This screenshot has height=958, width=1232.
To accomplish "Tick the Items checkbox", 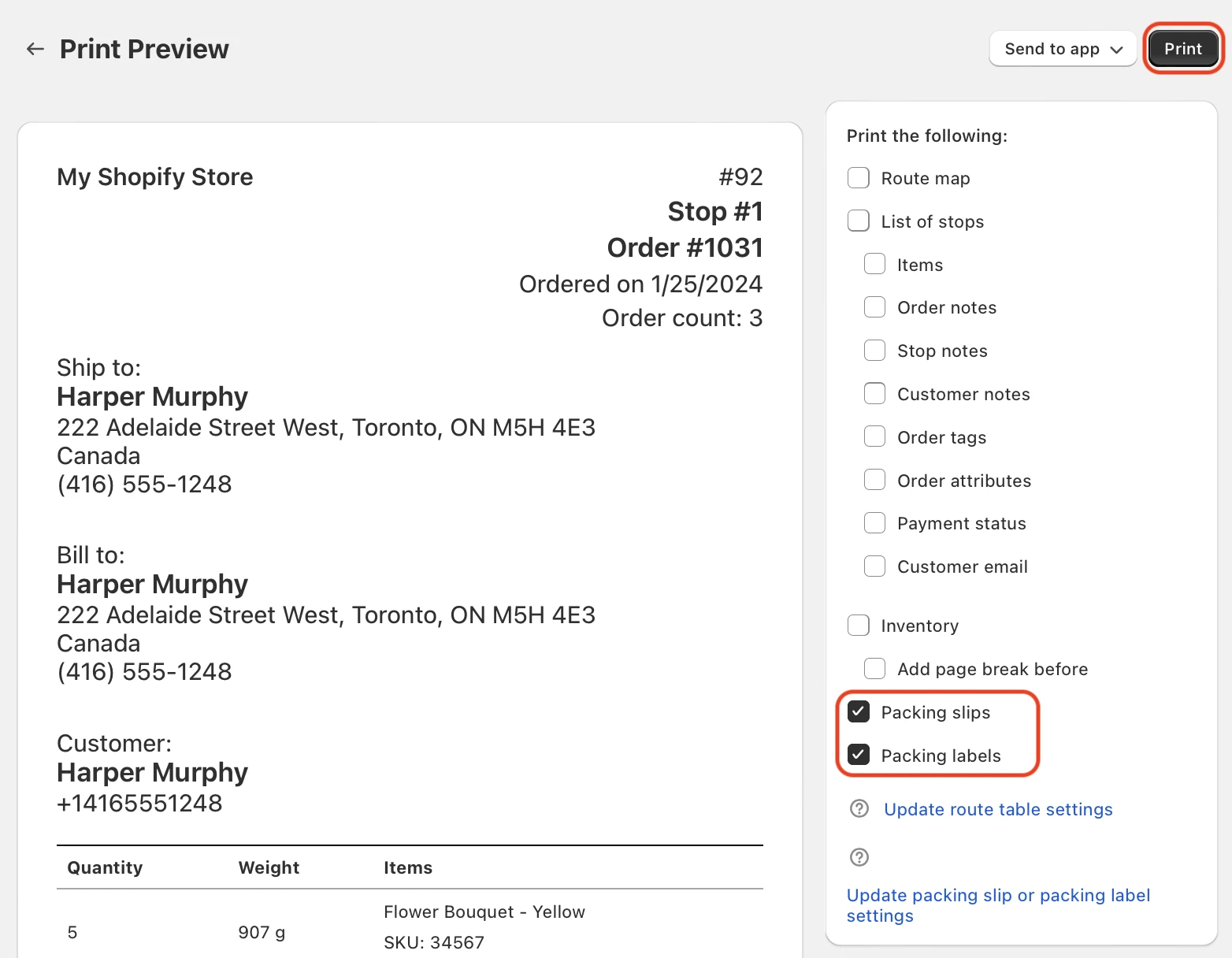I will [875, 264].
